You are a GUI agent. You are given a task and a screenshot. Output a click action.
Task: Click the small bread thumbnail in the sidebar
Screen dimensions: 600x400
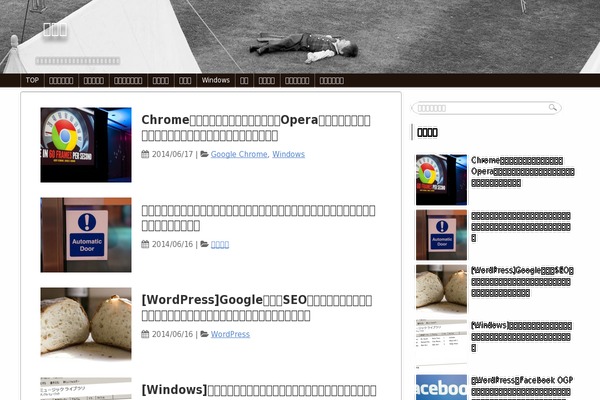tap(441, 288)
